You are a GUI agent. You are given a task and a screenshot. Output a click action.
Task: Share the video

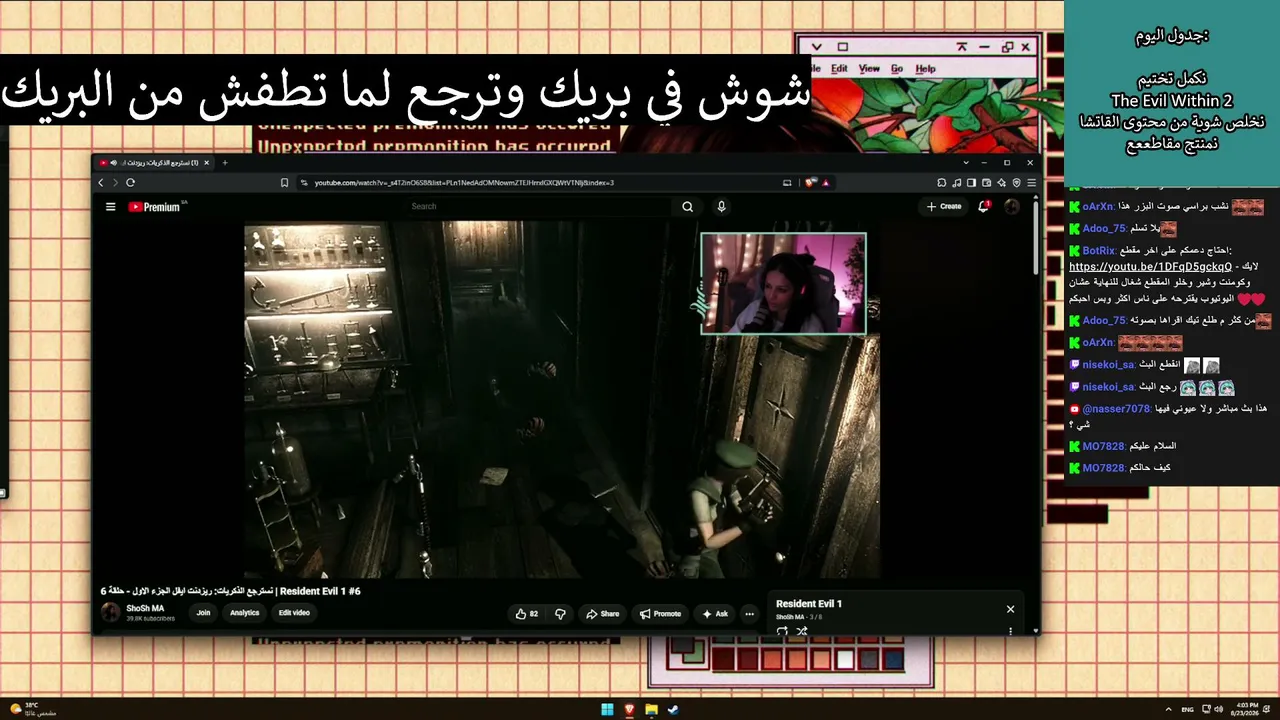(x=603, y=614)
